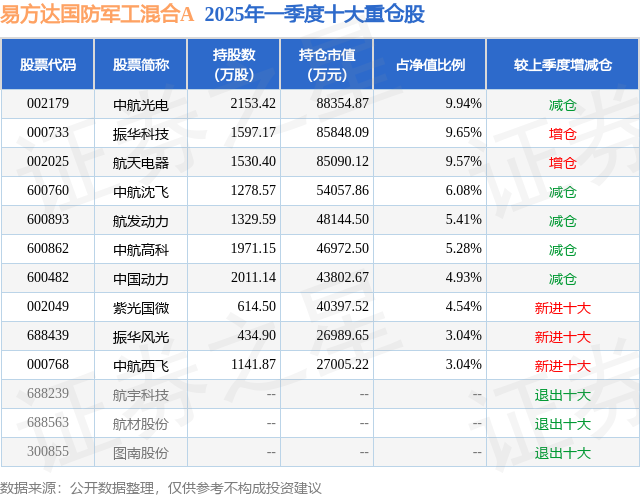Click the 数据来源 footnote text
This screenshot has height=497, width=640.
pos(161,488)
